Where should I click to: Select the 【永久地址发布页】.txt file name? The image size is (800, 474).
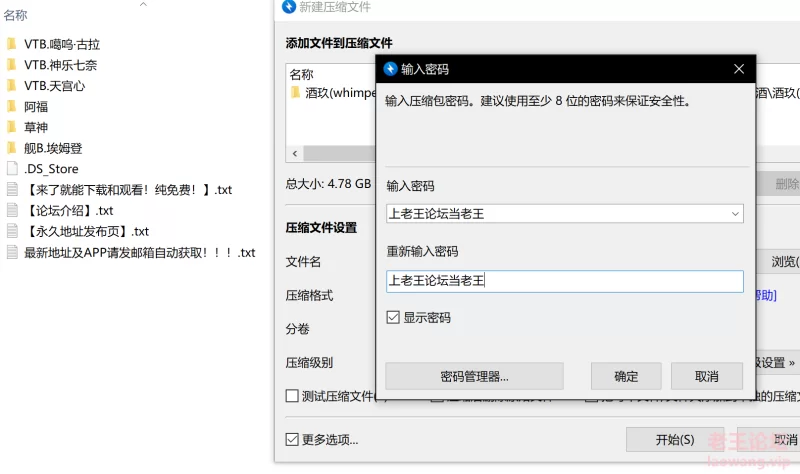[86, 231]
